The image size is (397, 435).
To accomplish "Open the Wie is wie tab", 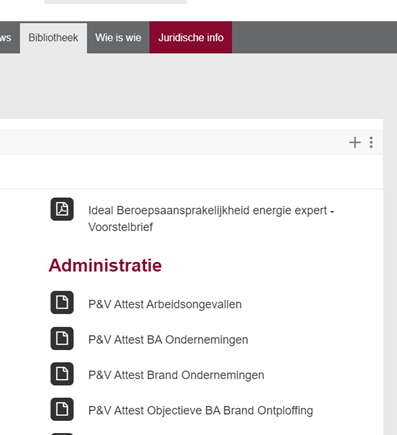I will click(x=118, y=38).
